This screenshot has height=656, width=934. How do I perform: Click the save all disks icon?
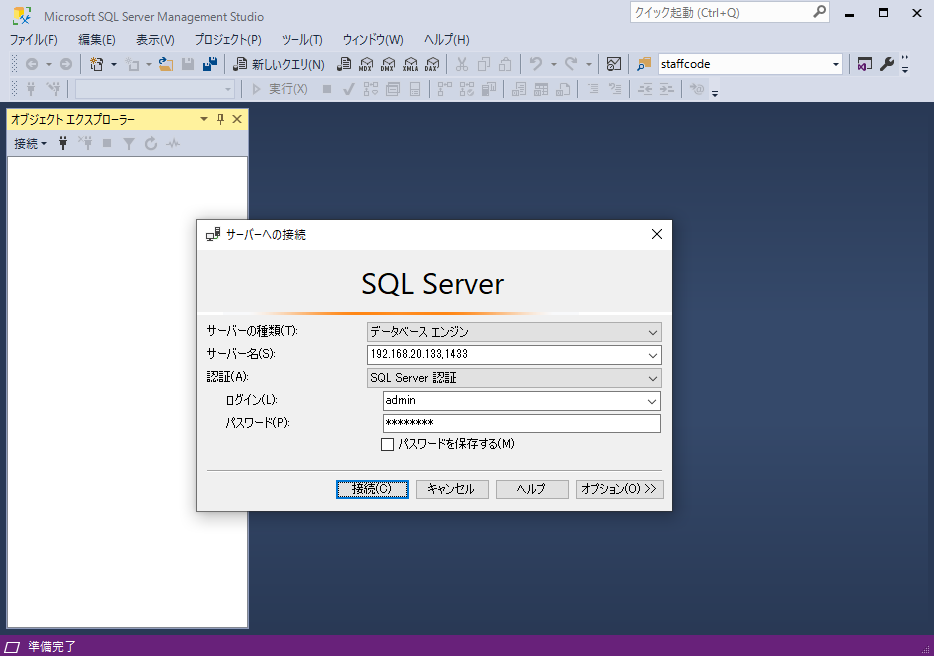pos(210,64)
